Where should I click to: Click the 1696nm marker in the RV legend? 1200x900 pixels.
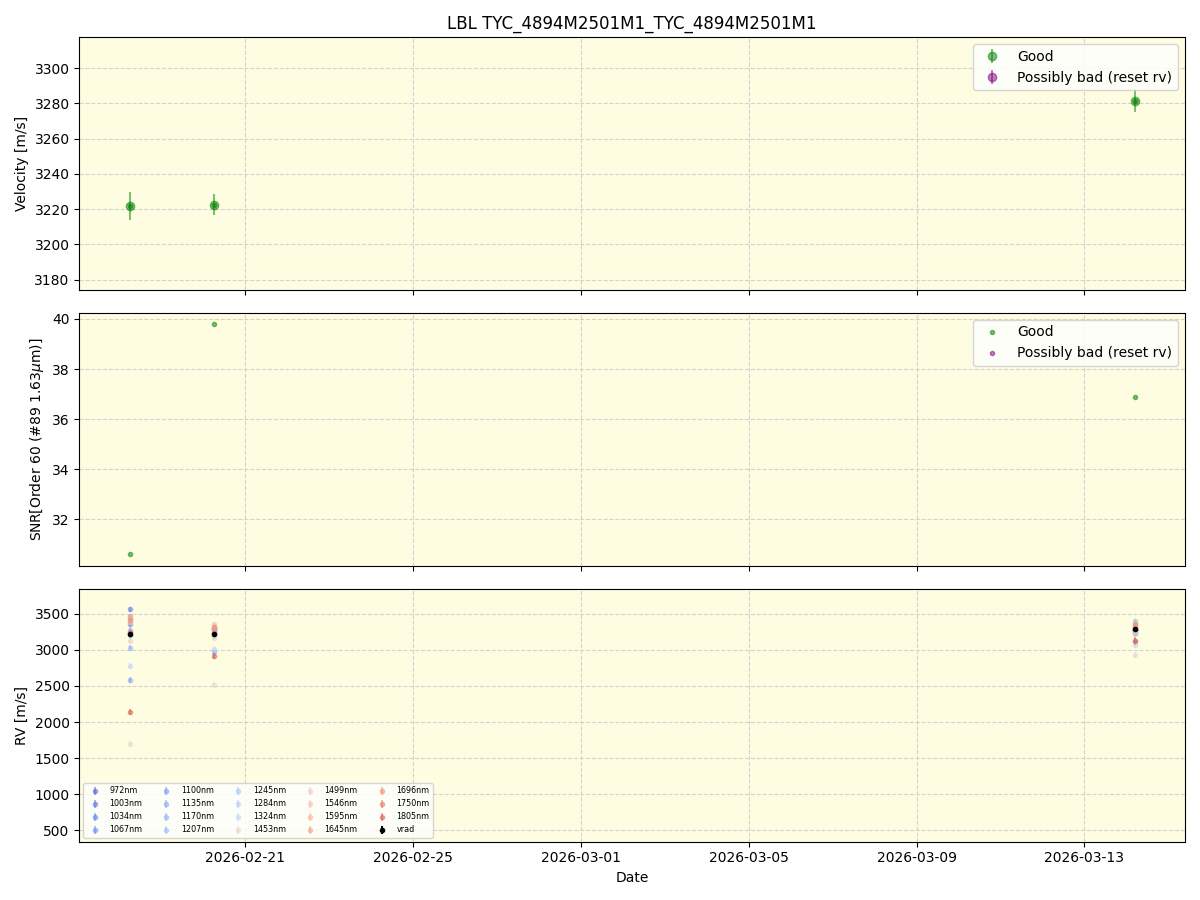(382, 791)
